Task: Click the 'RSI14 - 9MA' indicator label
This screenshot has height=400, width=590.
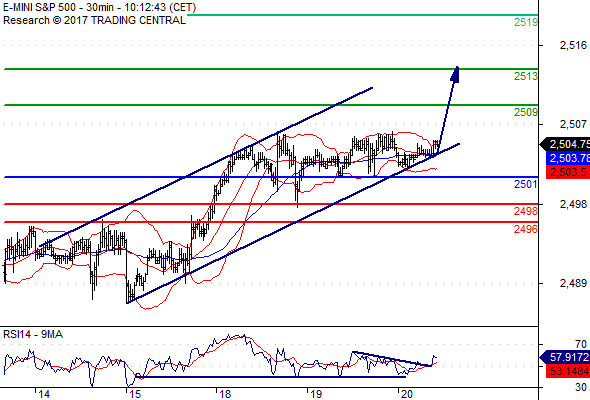Action: click(33, 334)
